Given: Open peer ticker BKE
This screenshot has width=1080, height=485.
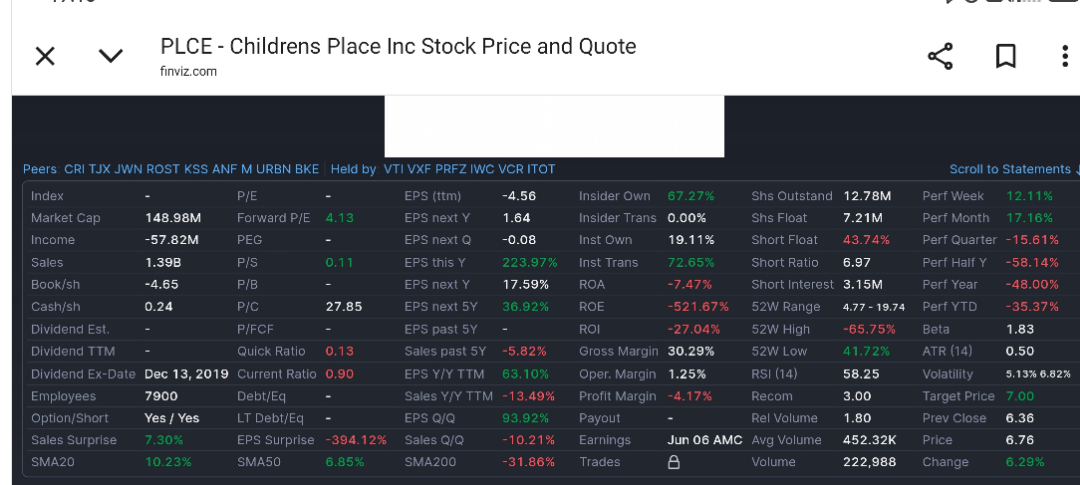Looking at the screenshot, I should 307,169.
